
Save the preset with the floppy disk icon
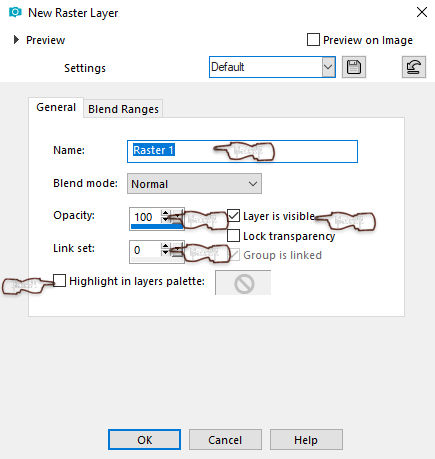(x=354, y=67)
